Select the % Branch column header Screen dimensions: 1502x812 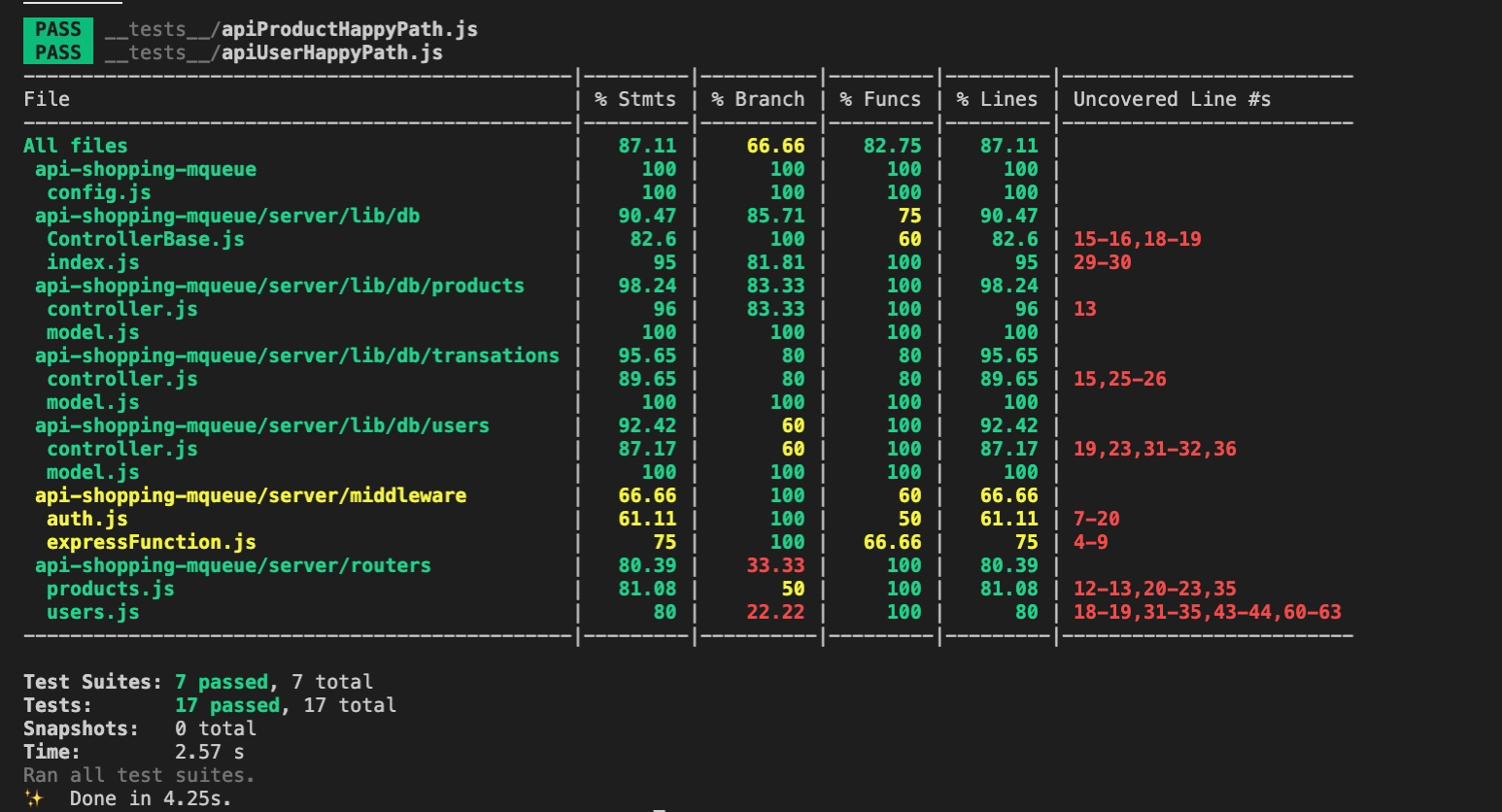coord(758,98)
